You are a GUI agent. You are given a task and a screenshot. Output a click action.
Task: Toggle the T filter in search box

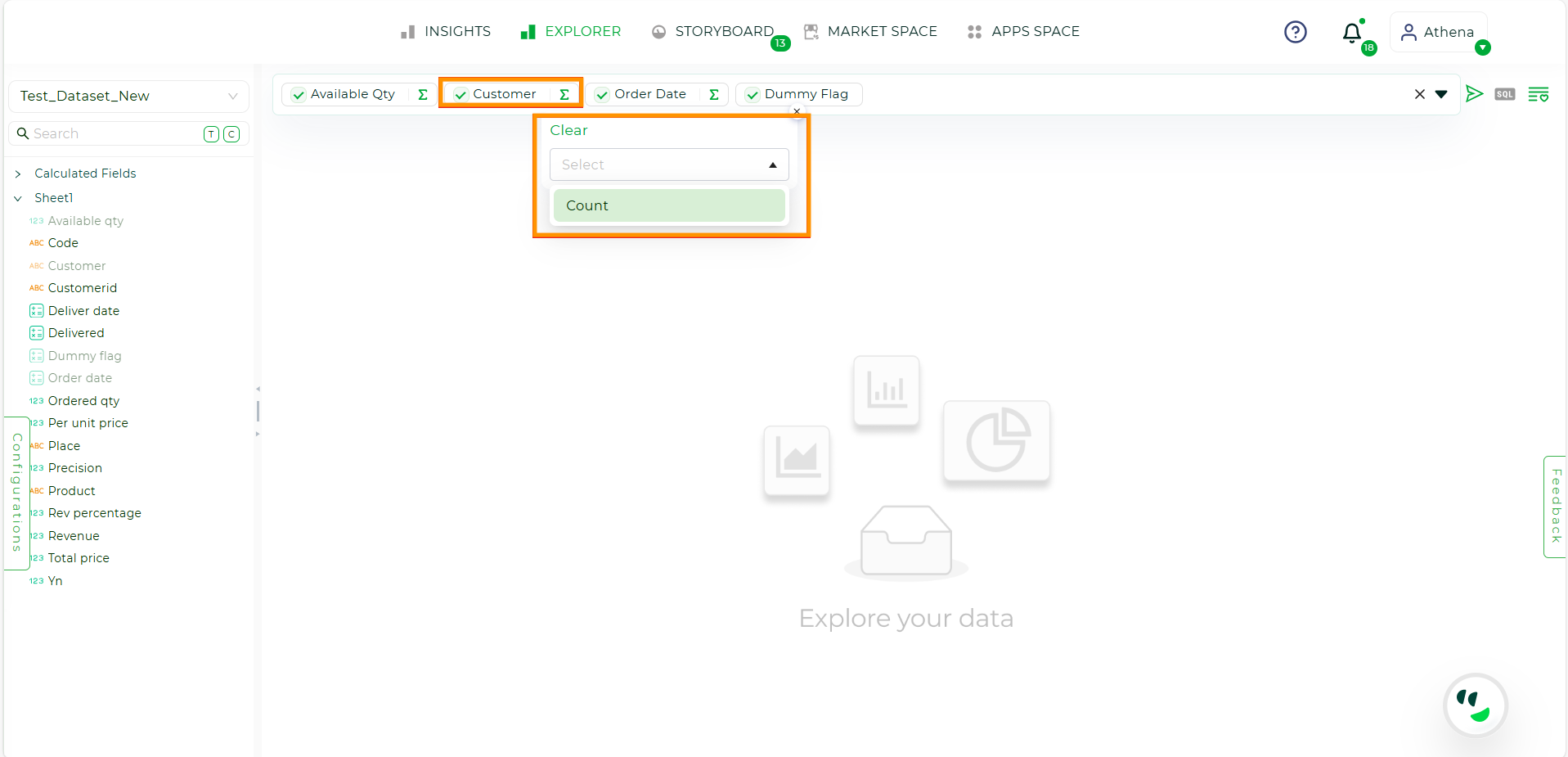pos(211,134)
